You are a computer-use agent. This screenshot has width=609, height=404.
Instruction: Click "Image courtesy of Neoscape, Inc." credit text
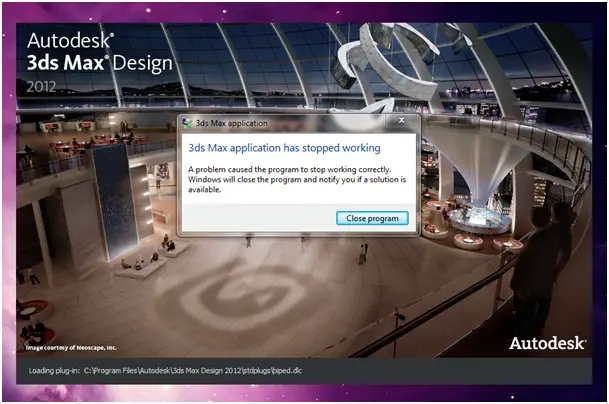(71, 348)
